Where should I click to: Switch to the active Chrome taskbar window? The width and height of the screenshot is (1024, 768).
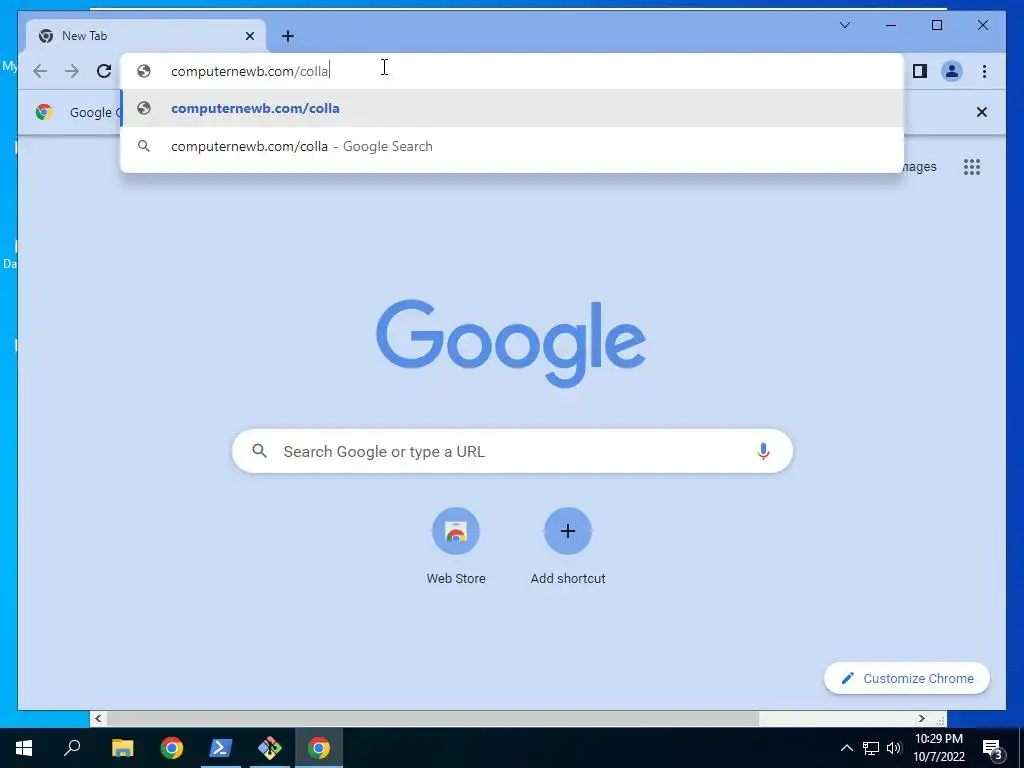(x=319, y=748)
